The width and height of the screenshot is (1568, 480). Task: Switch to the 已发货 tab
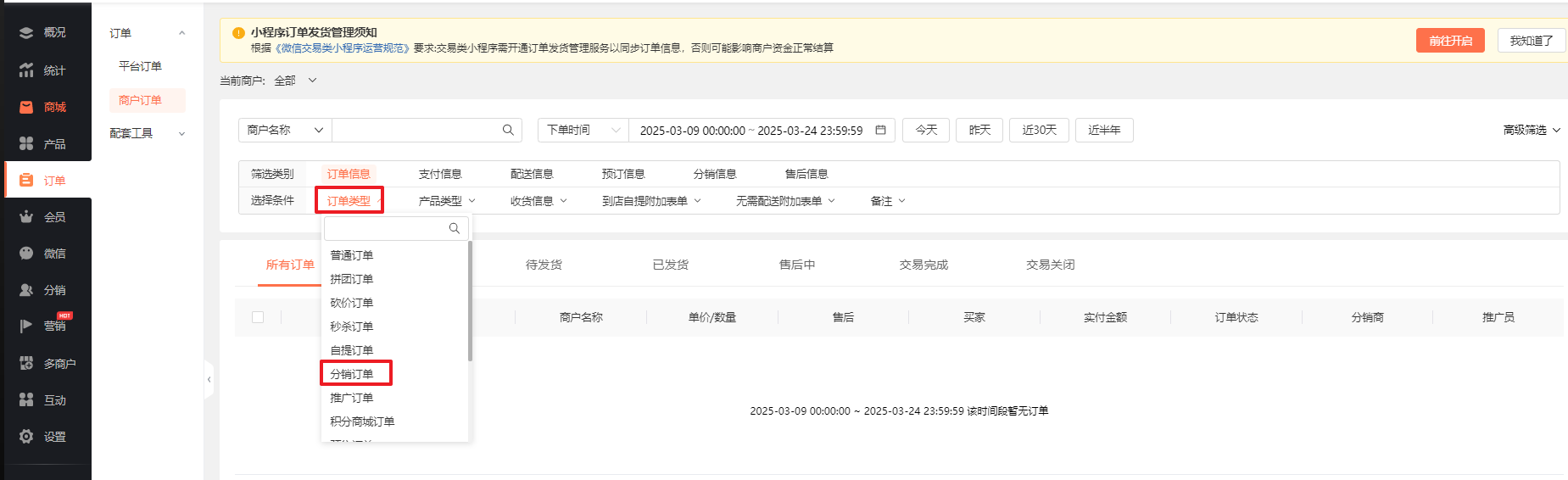click(671, 265)
